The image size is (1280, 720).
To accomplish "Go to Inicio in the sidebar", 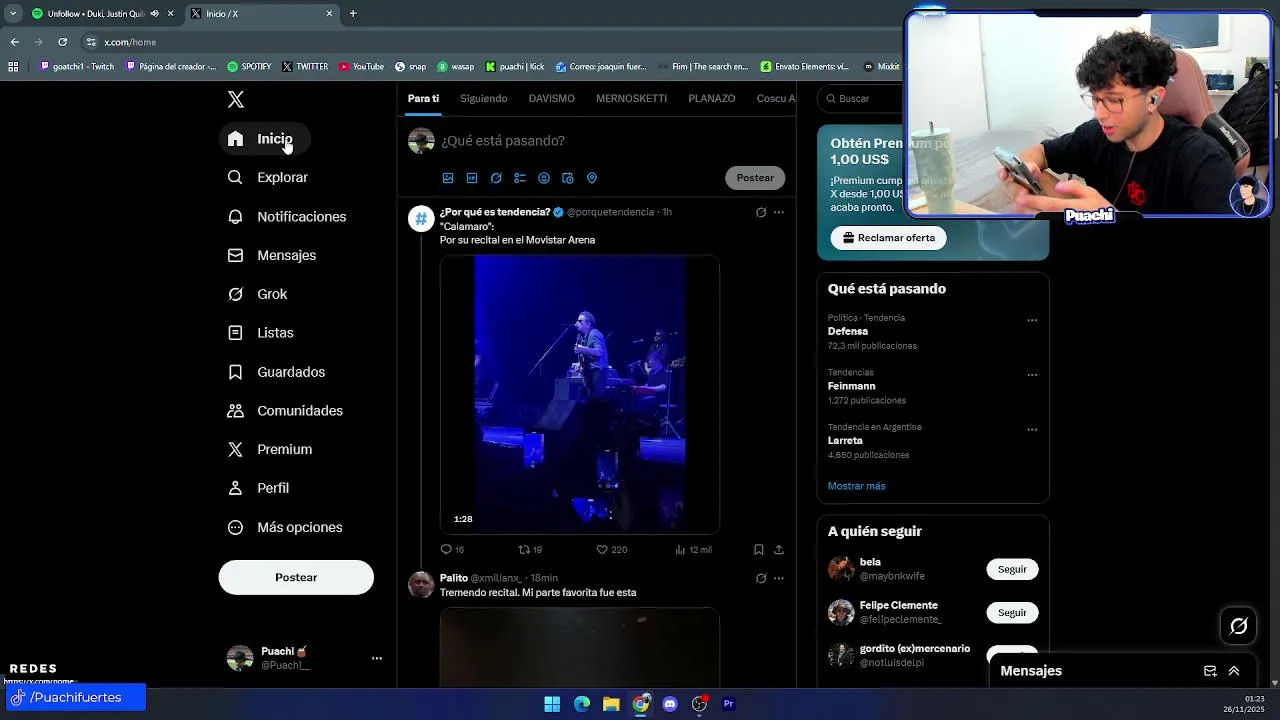I will (264, 139).
